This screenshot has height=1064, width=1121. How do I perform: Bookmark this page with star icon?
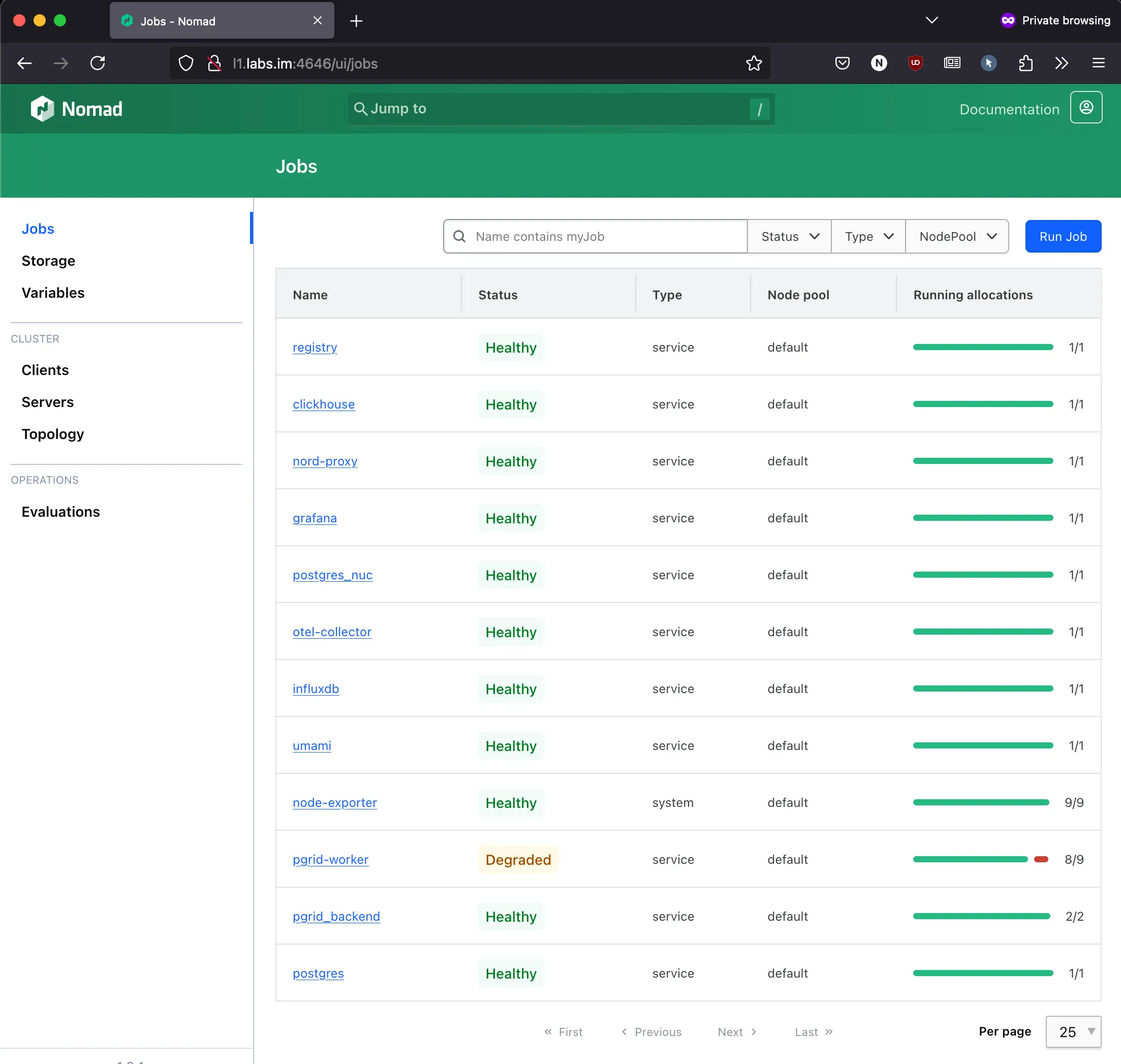(754, 63)
